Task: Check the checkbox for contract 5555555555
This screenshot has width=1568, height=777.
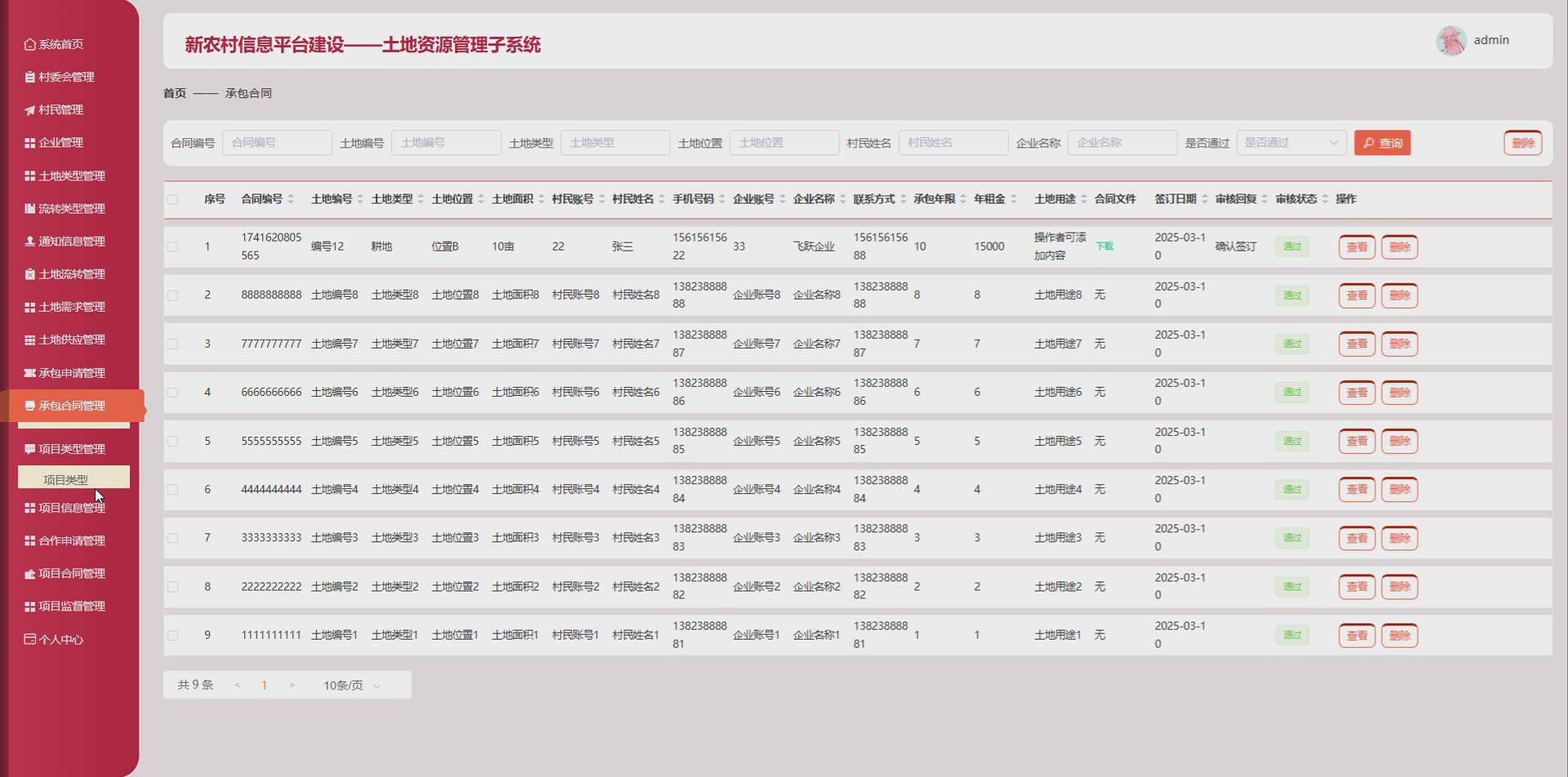Action: point(172,441)
